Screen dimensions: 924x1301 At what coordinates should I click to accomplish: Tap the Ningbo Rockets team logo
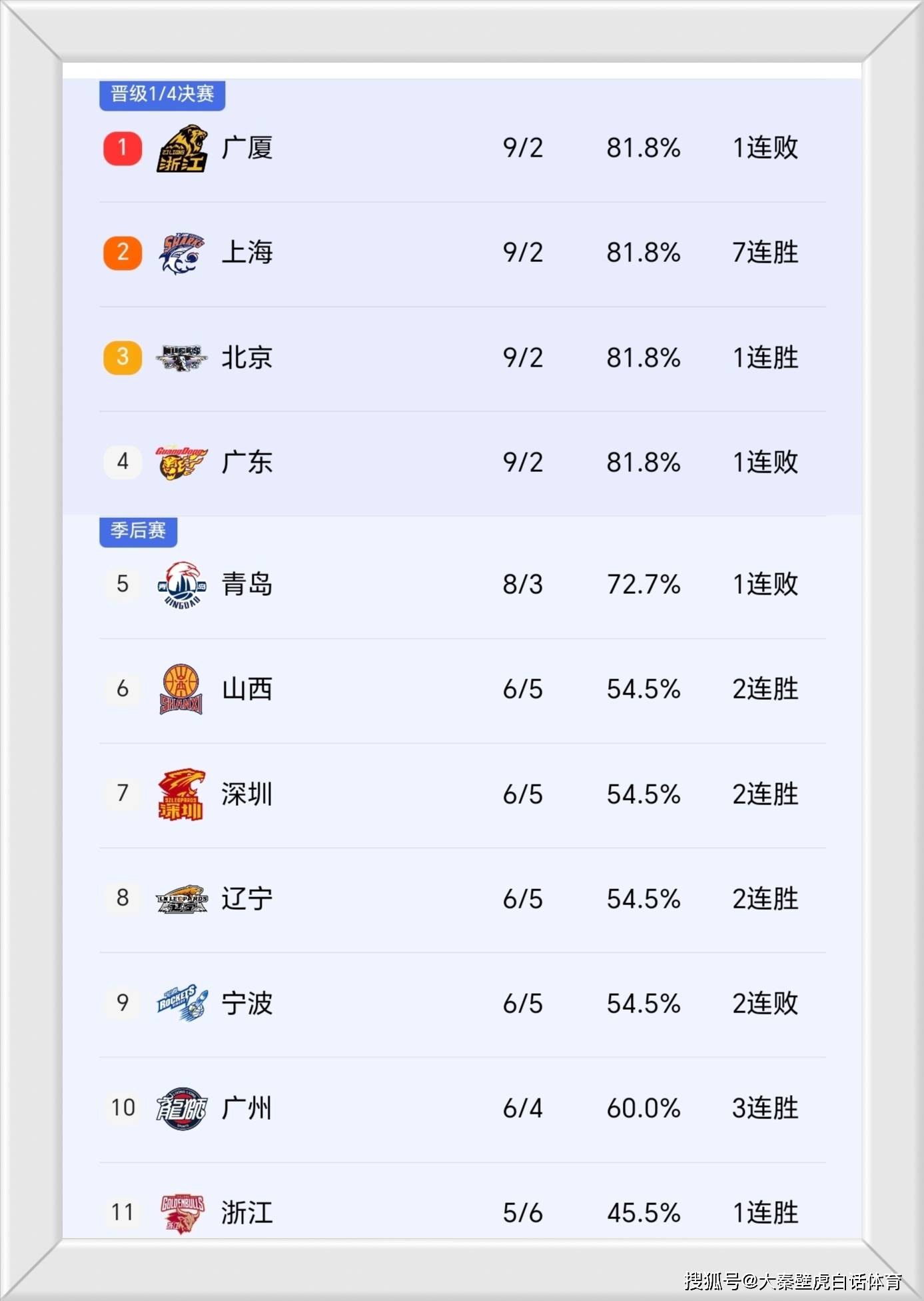pos(181,1003)
